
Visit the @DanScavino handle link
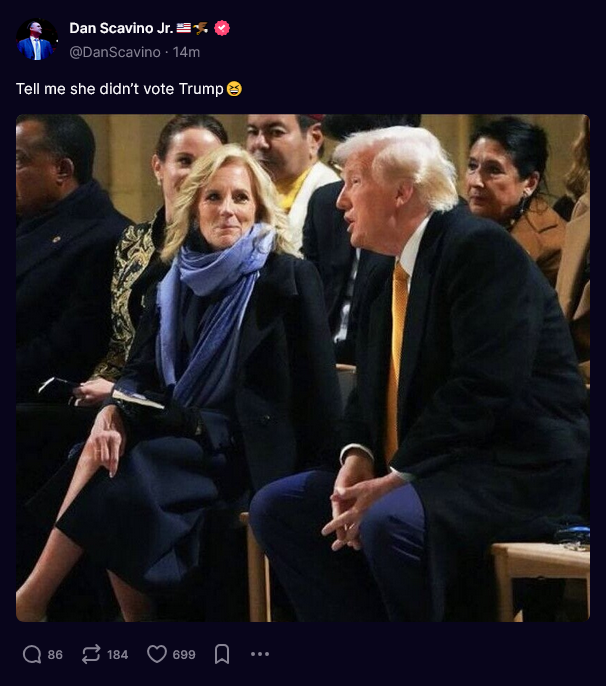tap(115, 52)
